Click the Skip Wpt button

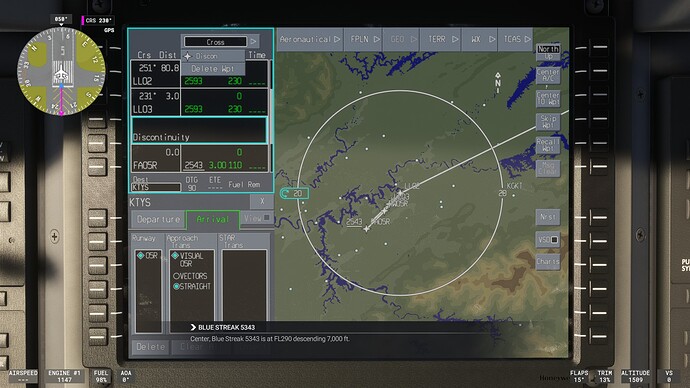548,121
